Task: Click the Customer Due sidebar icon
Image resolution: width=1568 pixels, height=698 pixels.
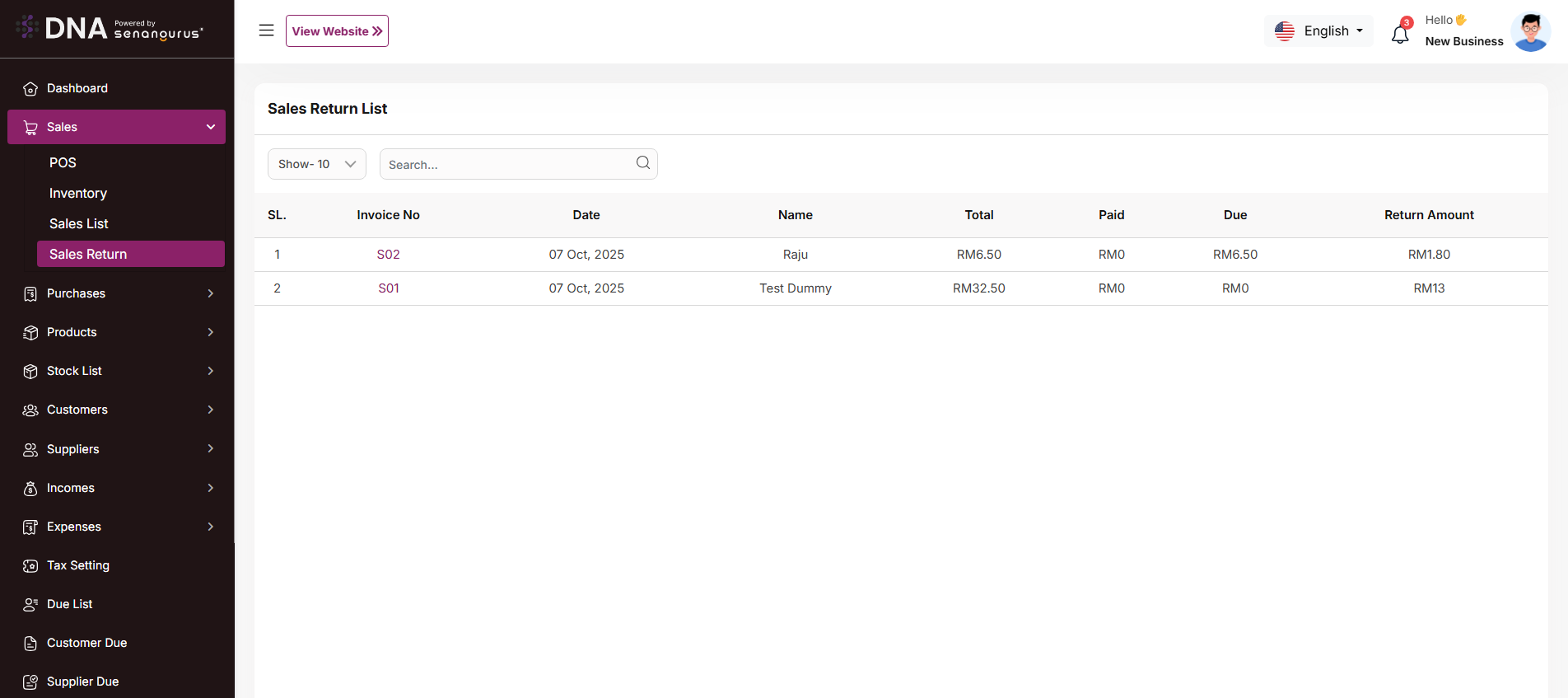Action: [30, 644]
